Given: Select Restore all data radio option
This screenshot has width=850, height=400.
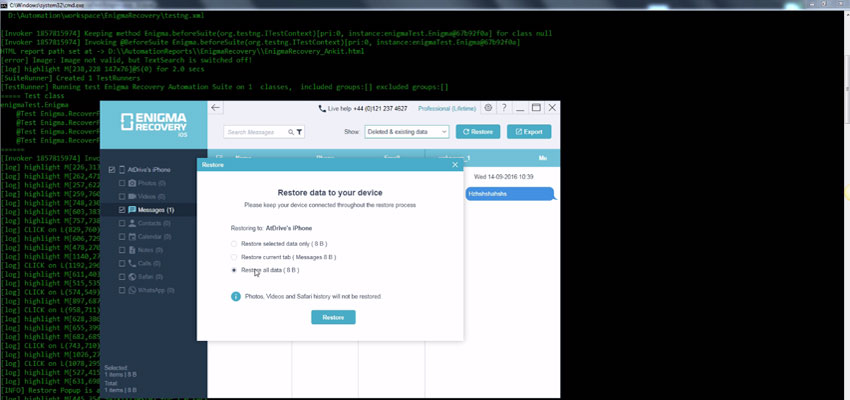Looking at the screenshot, I should [x=234, y=270].
